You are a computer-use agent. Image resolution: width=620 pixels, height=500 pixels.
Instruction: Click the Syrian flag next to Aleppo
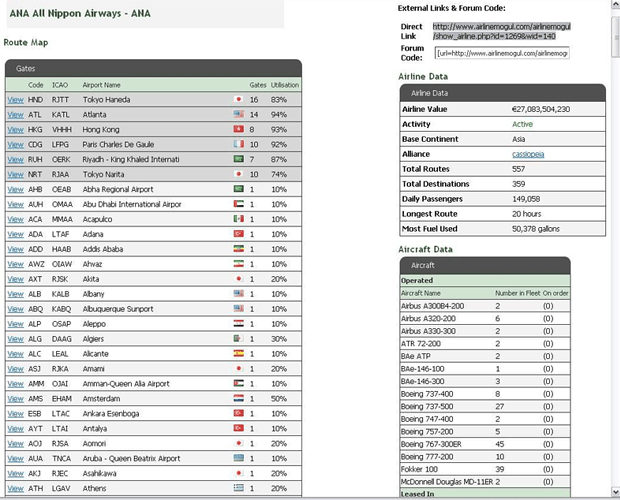click(x=238, y=323)
